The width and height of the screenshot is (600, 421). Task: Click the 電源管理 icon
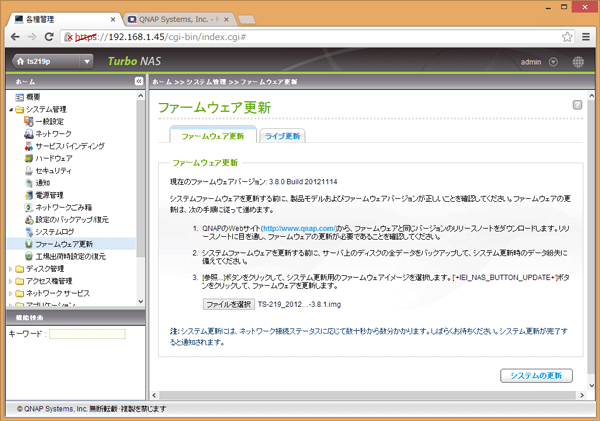coord(29,195)
